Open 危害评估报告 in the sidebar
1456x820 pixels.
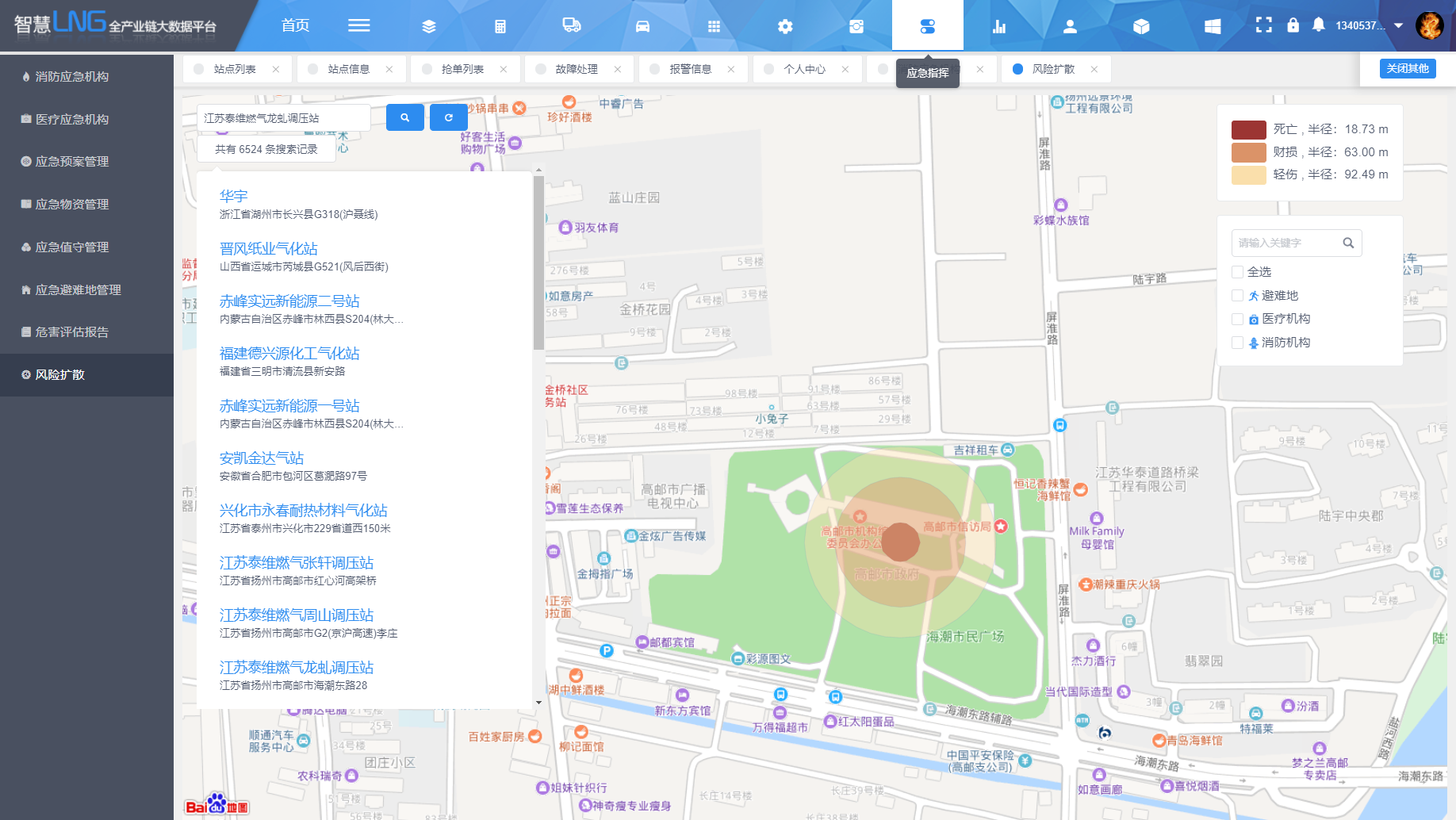pyautogui.click(x=86, y=331)
